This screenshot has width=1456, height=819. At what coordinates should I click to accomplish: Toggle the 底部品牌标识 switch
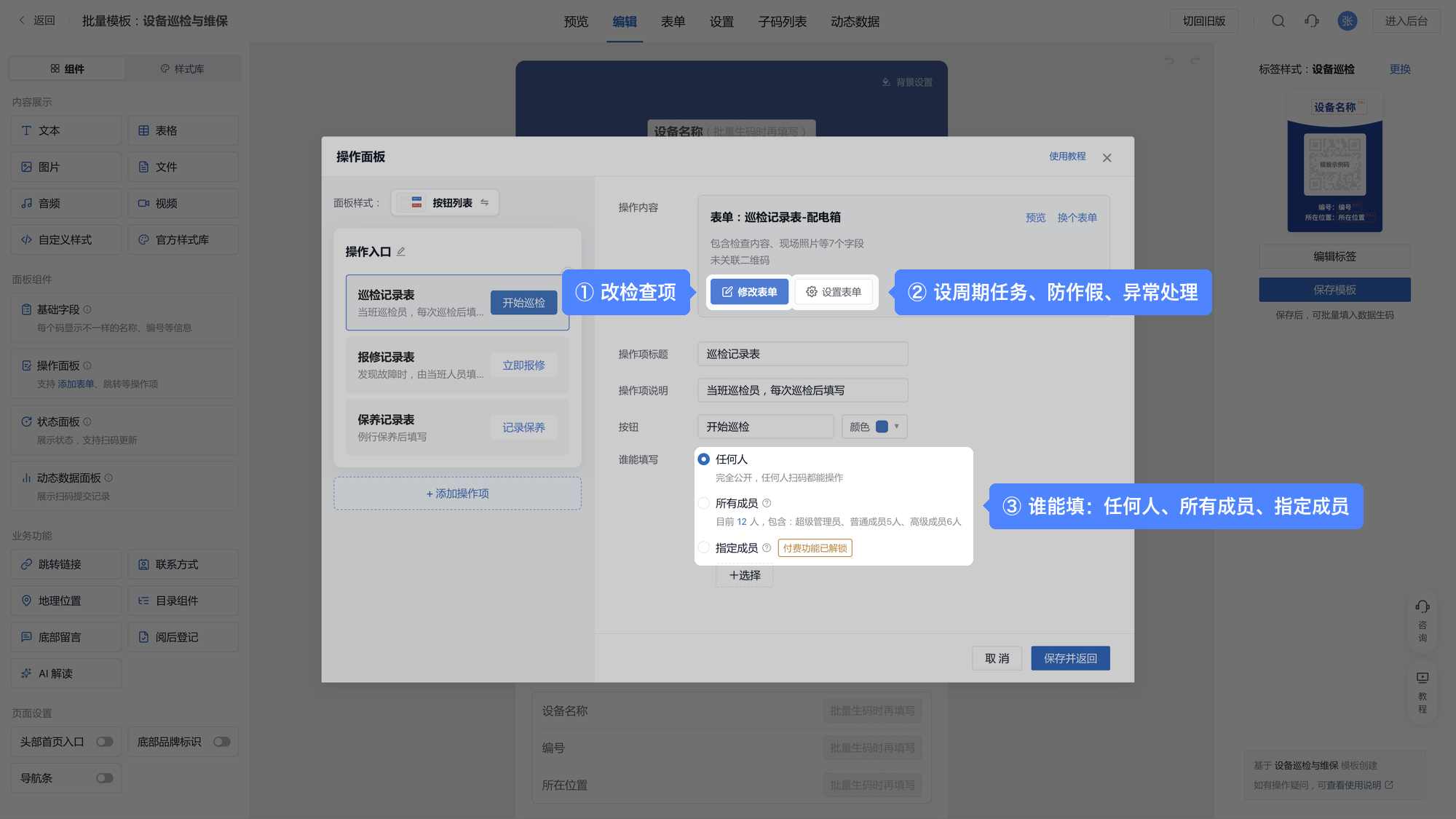(221, 742)
